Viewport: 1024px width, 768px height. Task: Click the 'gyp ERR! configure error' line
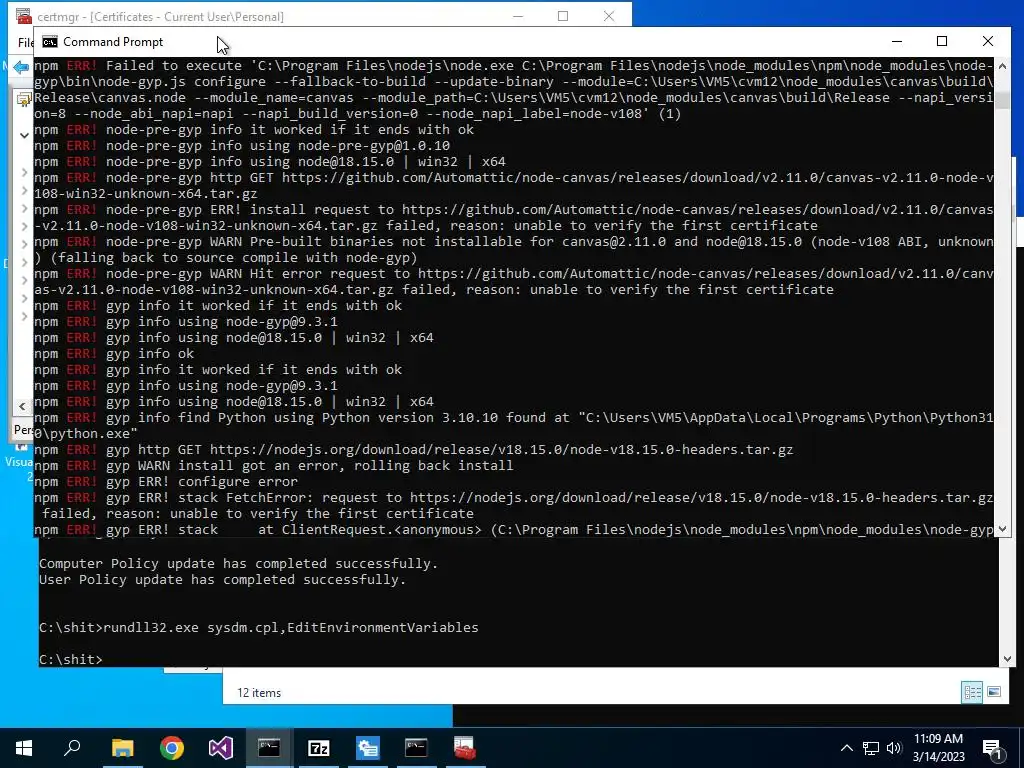166,481
